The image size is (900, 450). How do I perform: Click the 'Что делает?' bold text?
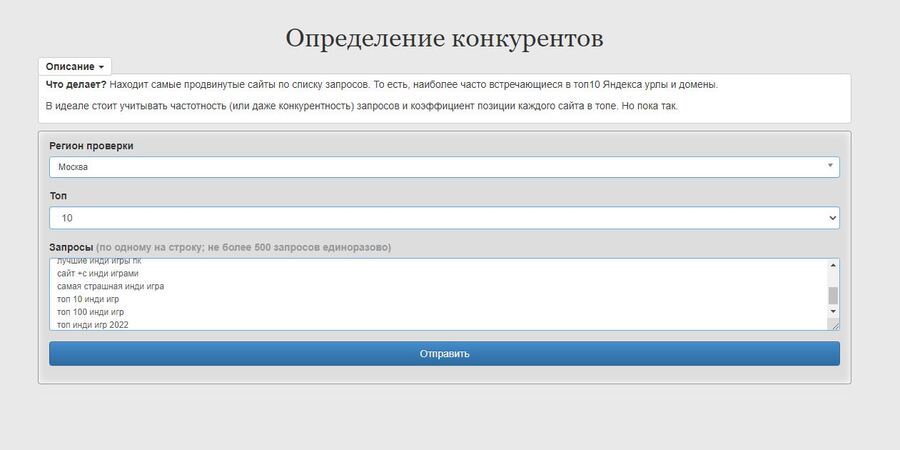pyautogui.click(x=76, y=85)
